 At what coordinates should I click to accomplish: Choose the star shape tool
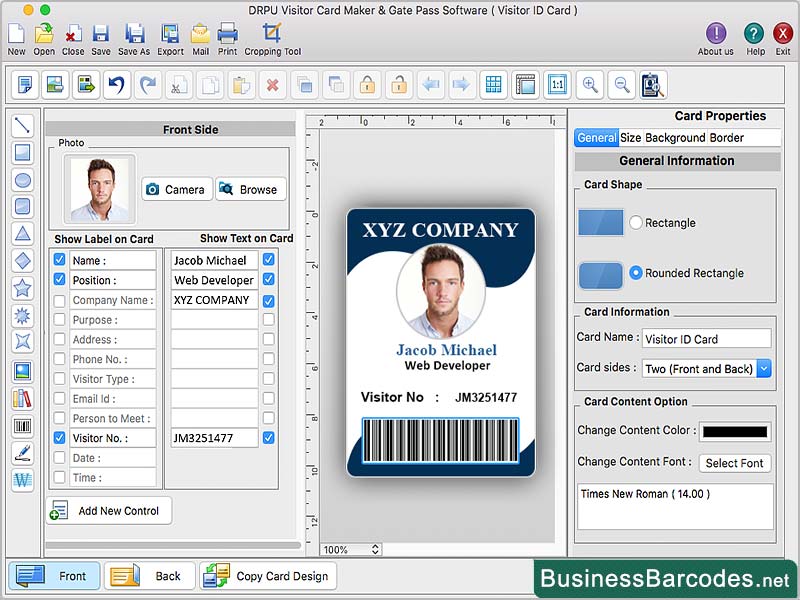pos(22,289)
